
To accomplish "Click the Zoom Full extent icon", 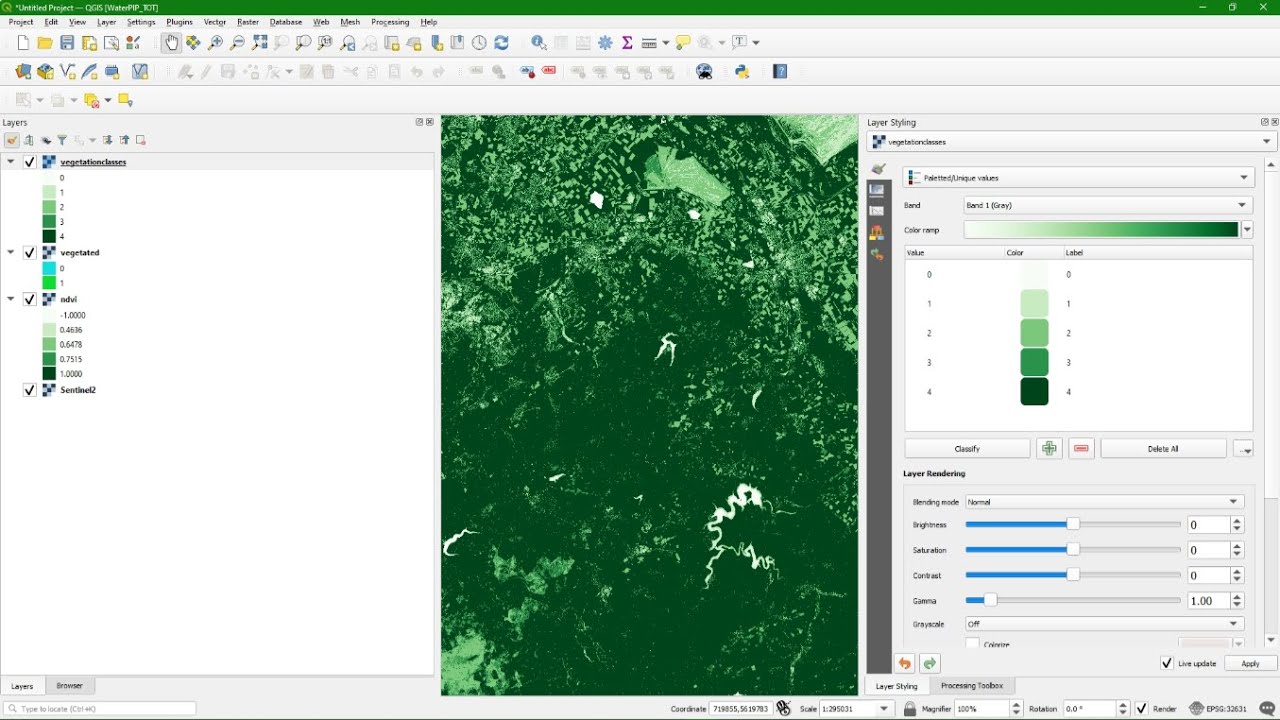I will coord(260,43).
